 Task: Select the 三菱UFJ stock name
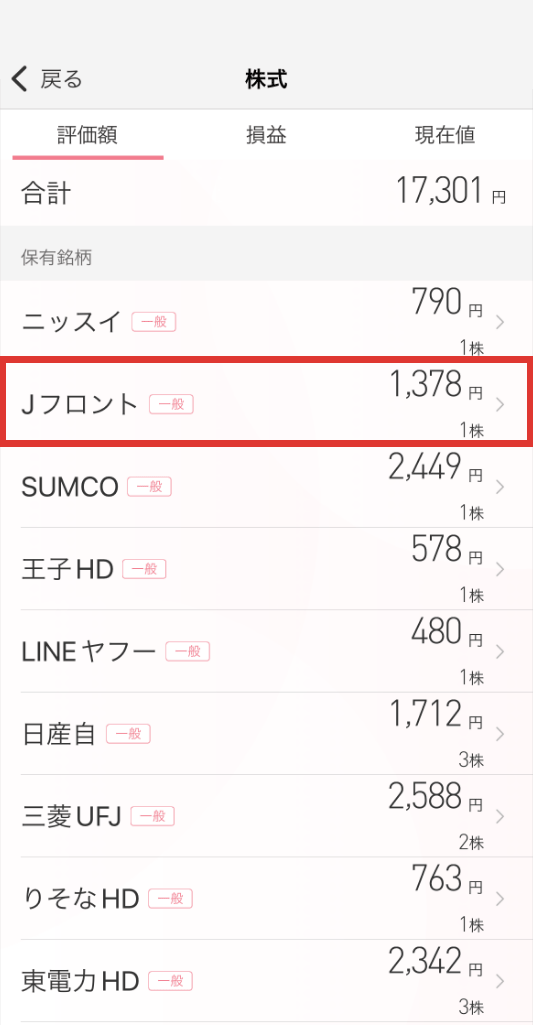(x=71, y=817)
